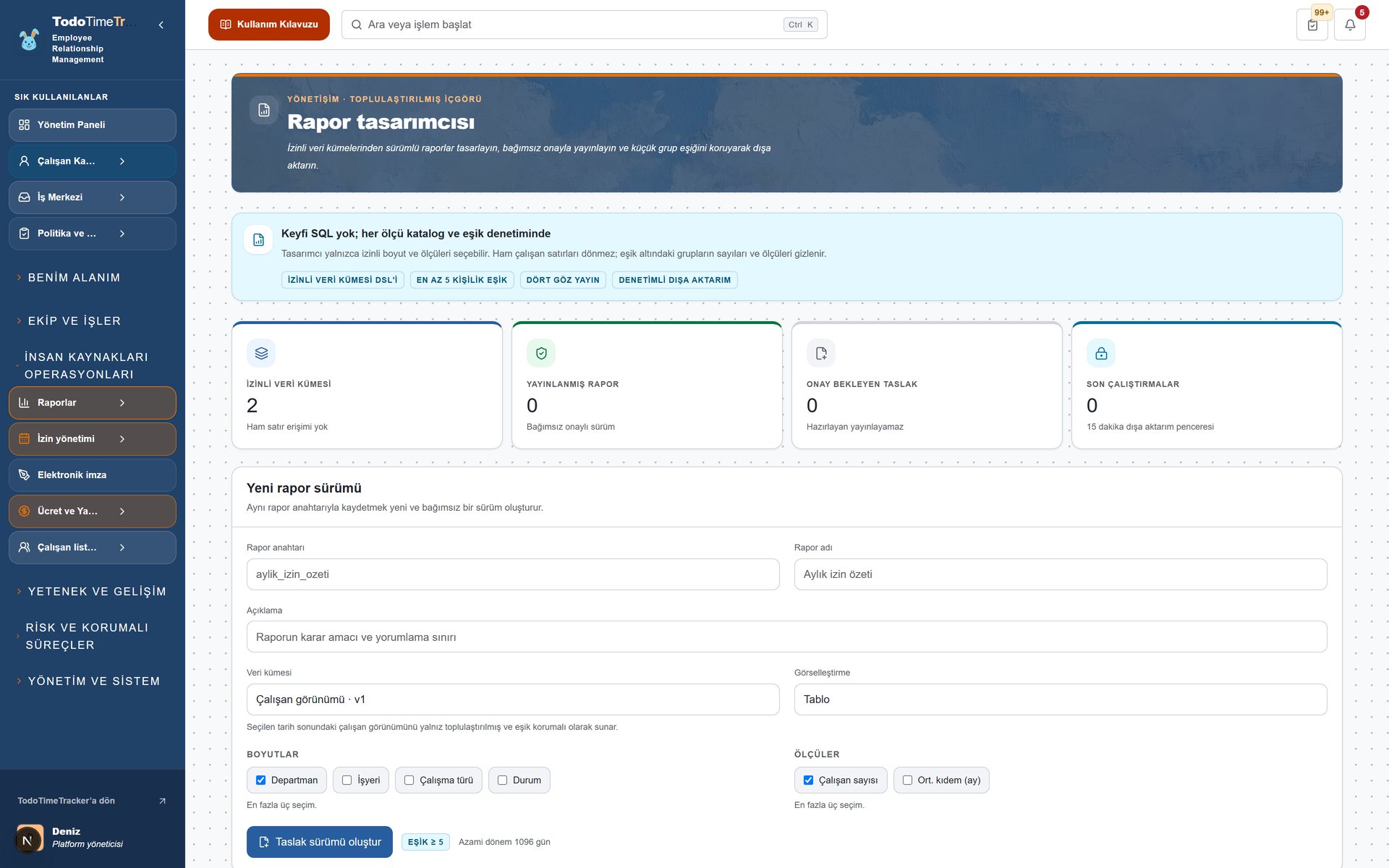Click the Kullanım Kılavuzu button
Viewport: 1389px width, 868px height.
(269, 25)
